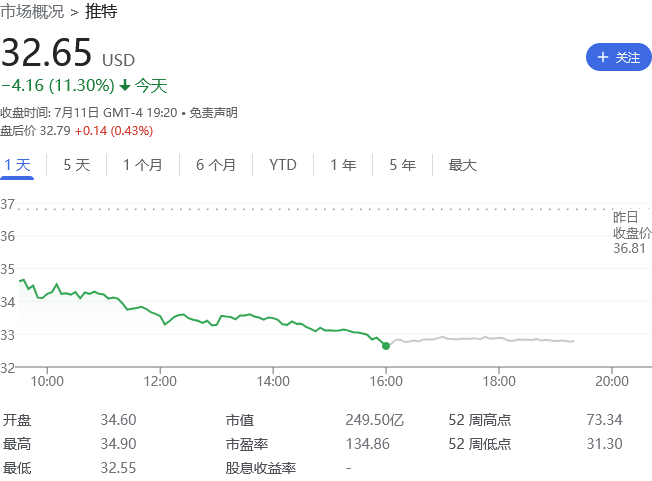Click the 市值 value 249.50亿
652x481 pixels.
click(x=374, y=420)
